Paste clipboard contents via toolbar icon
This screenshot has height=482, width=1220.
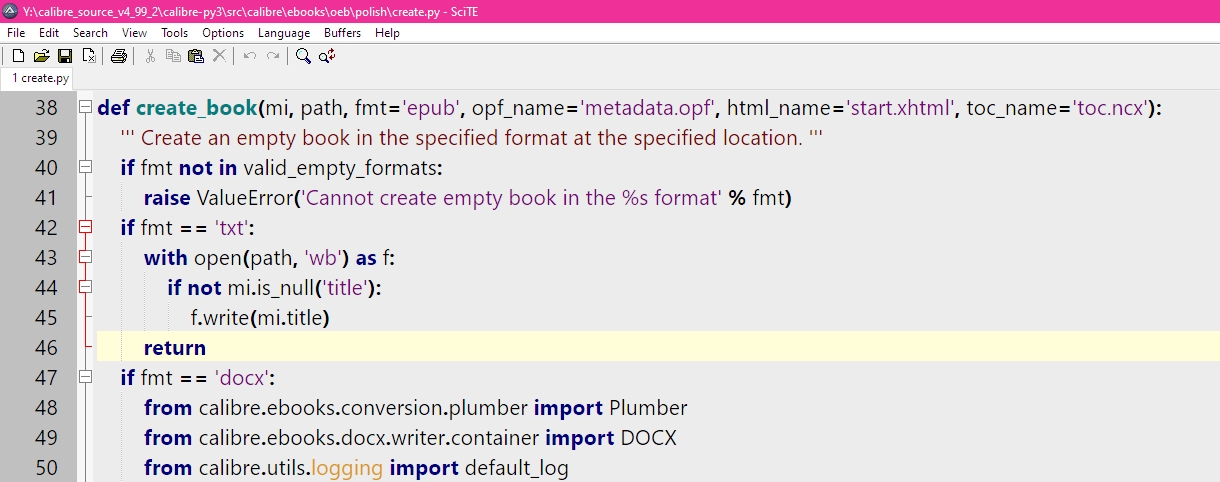[196, 56]
